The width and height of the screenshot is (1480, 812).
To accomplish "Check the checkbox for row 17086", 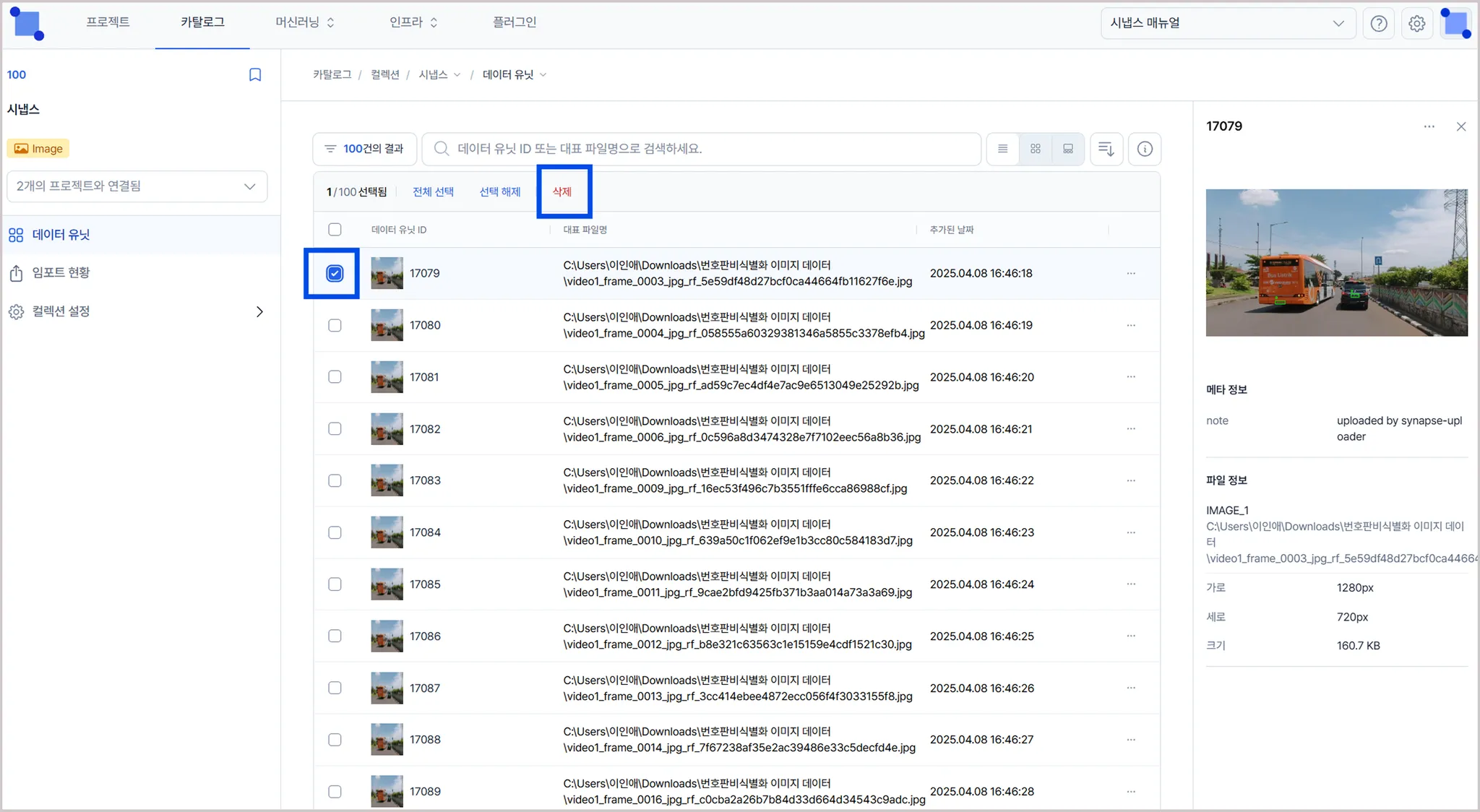I will click(x=335, y=636).
